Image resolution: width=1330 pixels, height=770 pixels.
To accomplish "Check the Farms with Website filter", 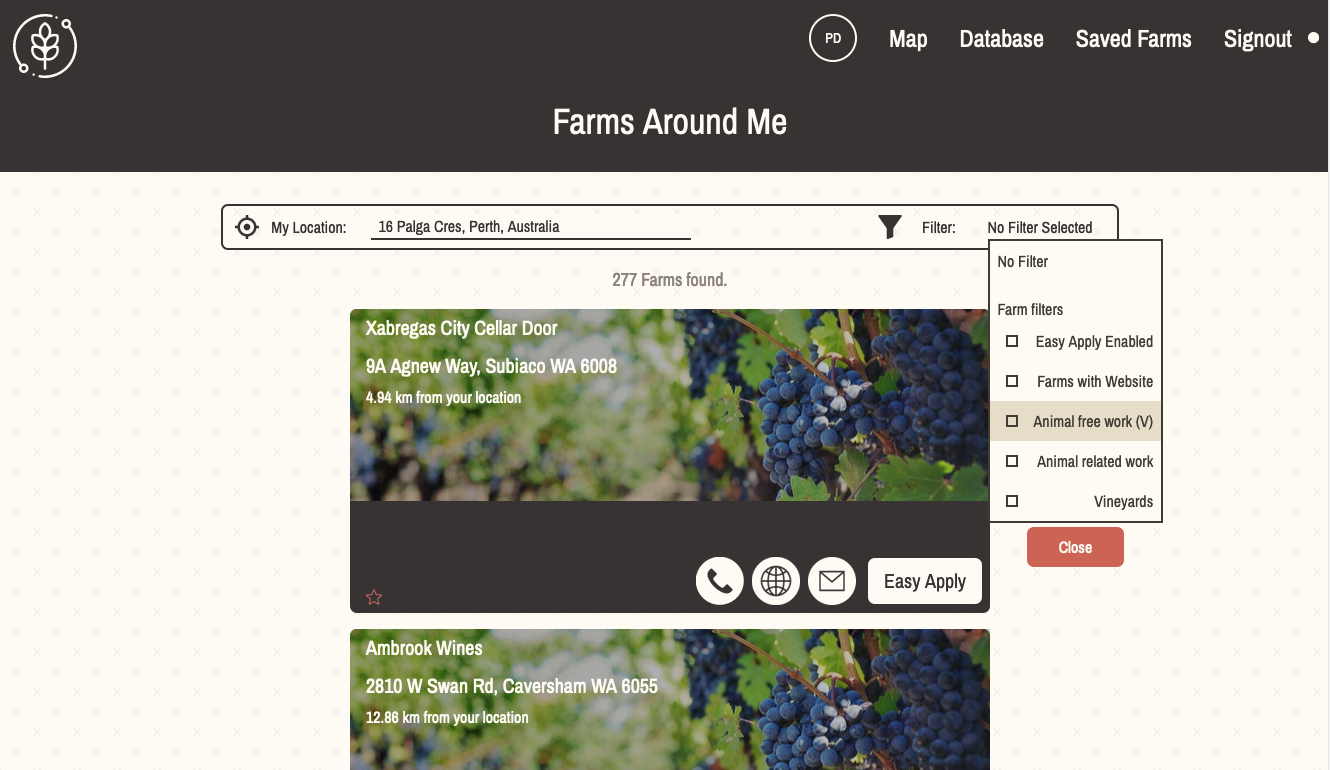I will point(1012,381).
